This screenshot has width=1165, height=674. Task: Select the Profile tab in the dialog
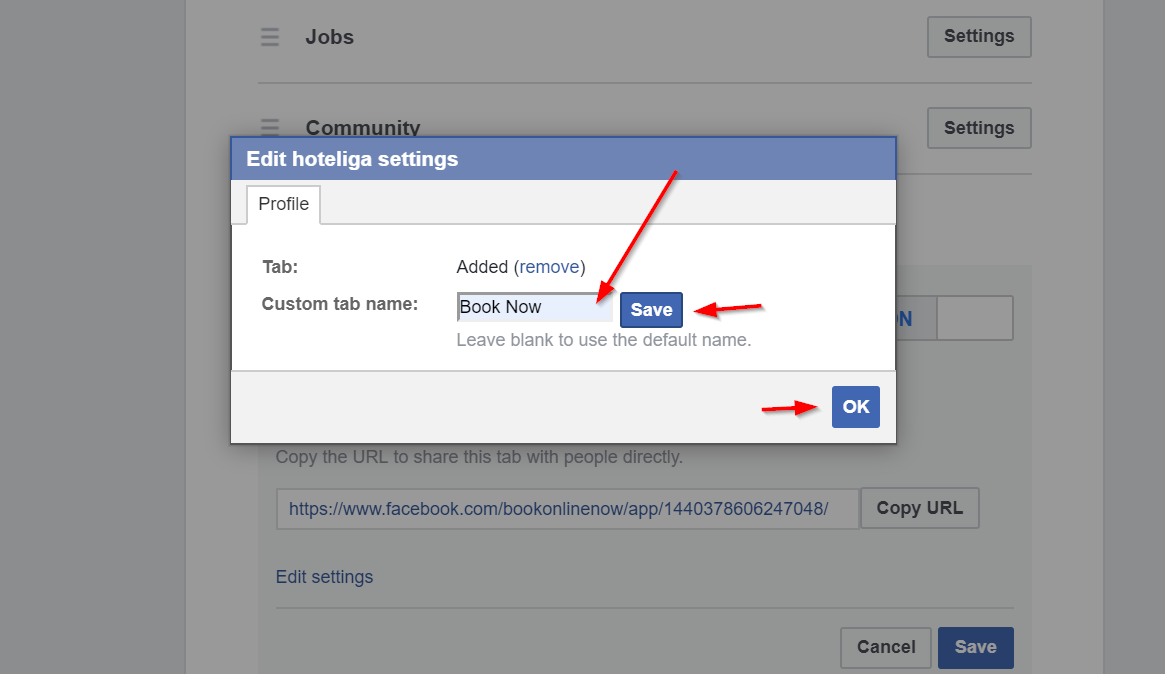(283, 204)
